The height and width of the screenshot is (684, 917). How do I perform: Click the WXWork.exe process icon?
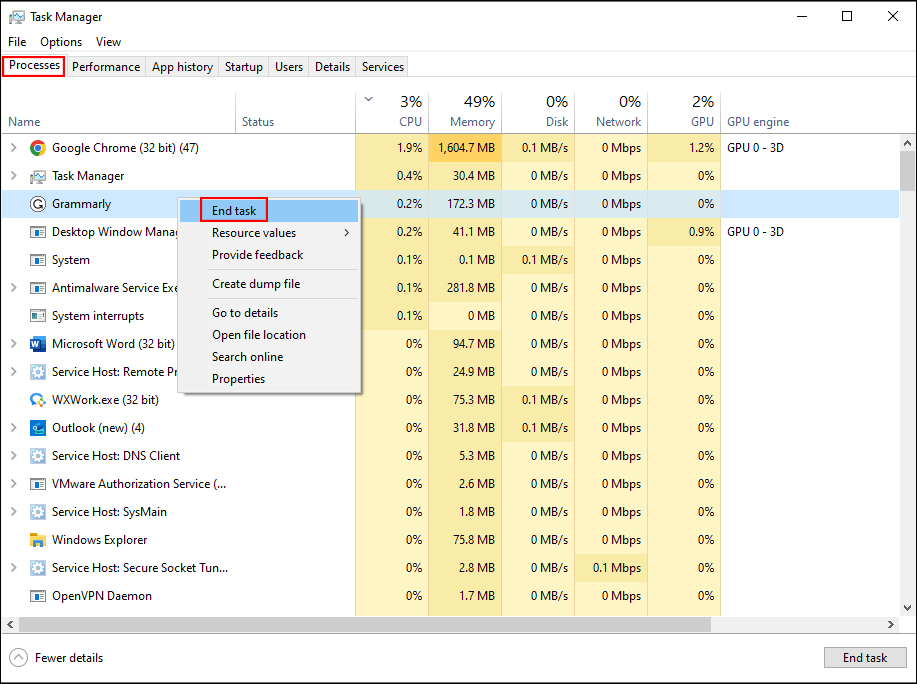pos(37,399)
